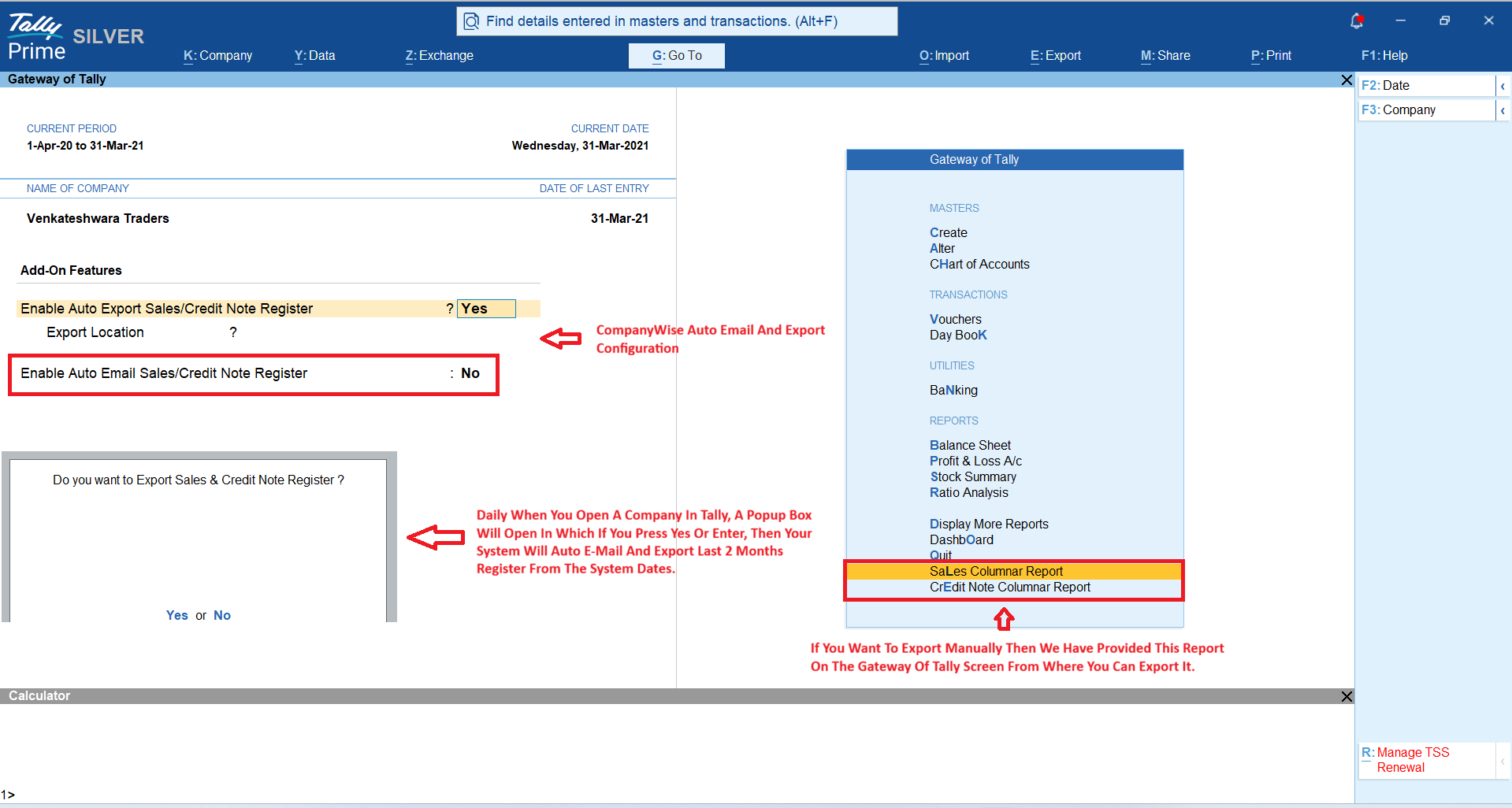1512x808 pixels.
Task: Choose Yes in the export popup
Action: [x=177, y=615]
